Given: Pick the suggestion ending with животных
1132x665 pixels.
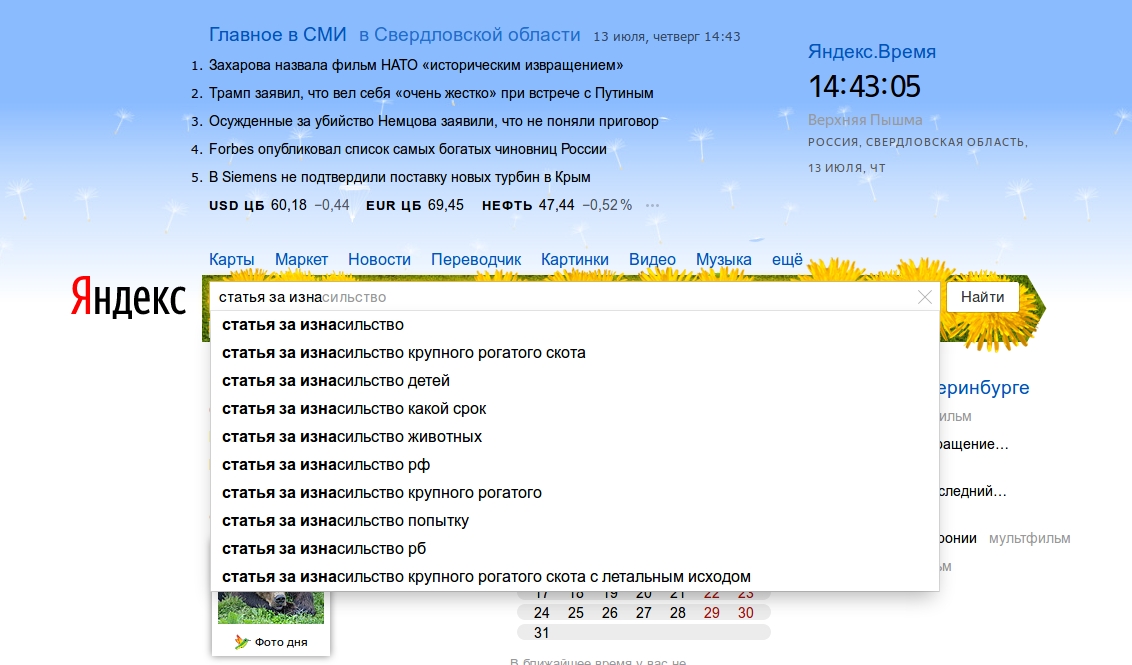Looking at the screenshot, I should point(575,437).
